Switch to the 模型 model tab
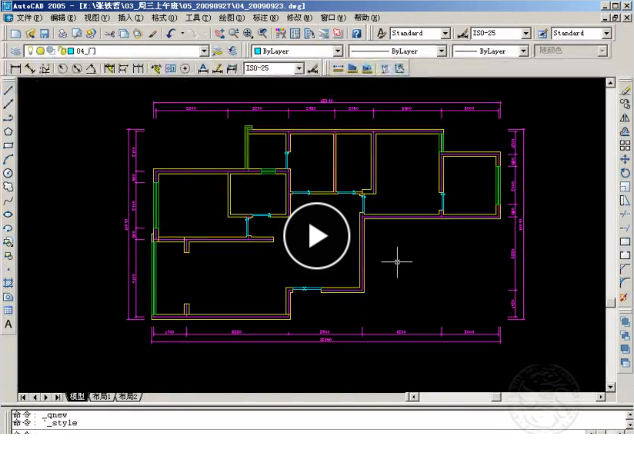 coord(77,397)
